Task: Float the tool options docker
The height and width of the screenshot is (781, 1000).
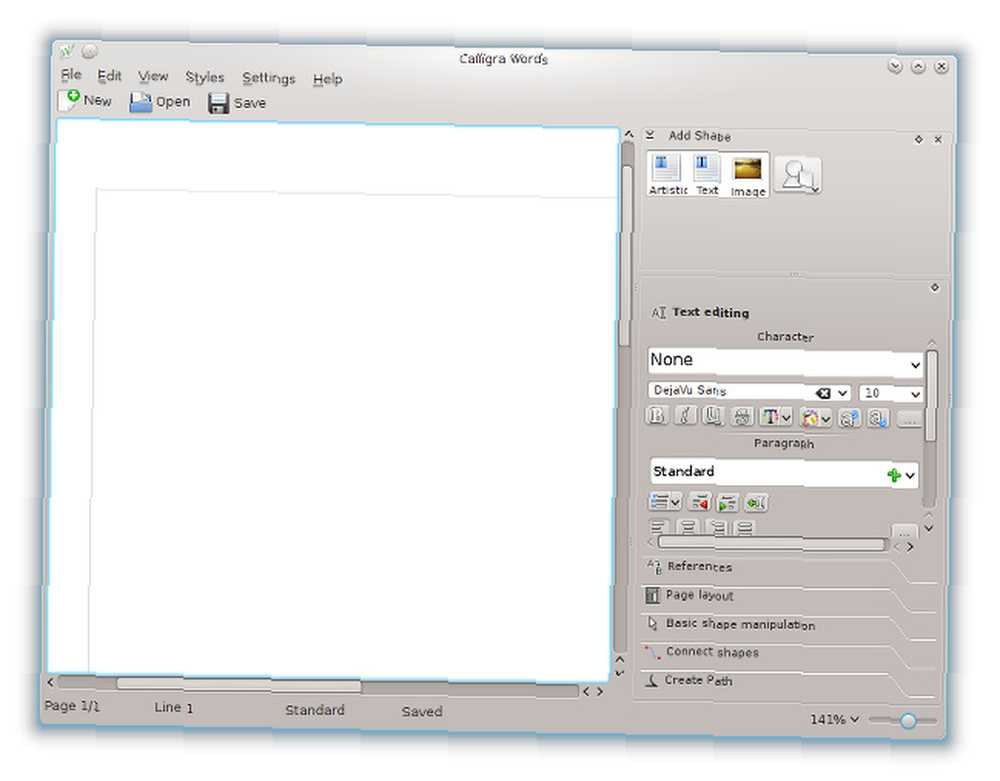Action: 934,288
